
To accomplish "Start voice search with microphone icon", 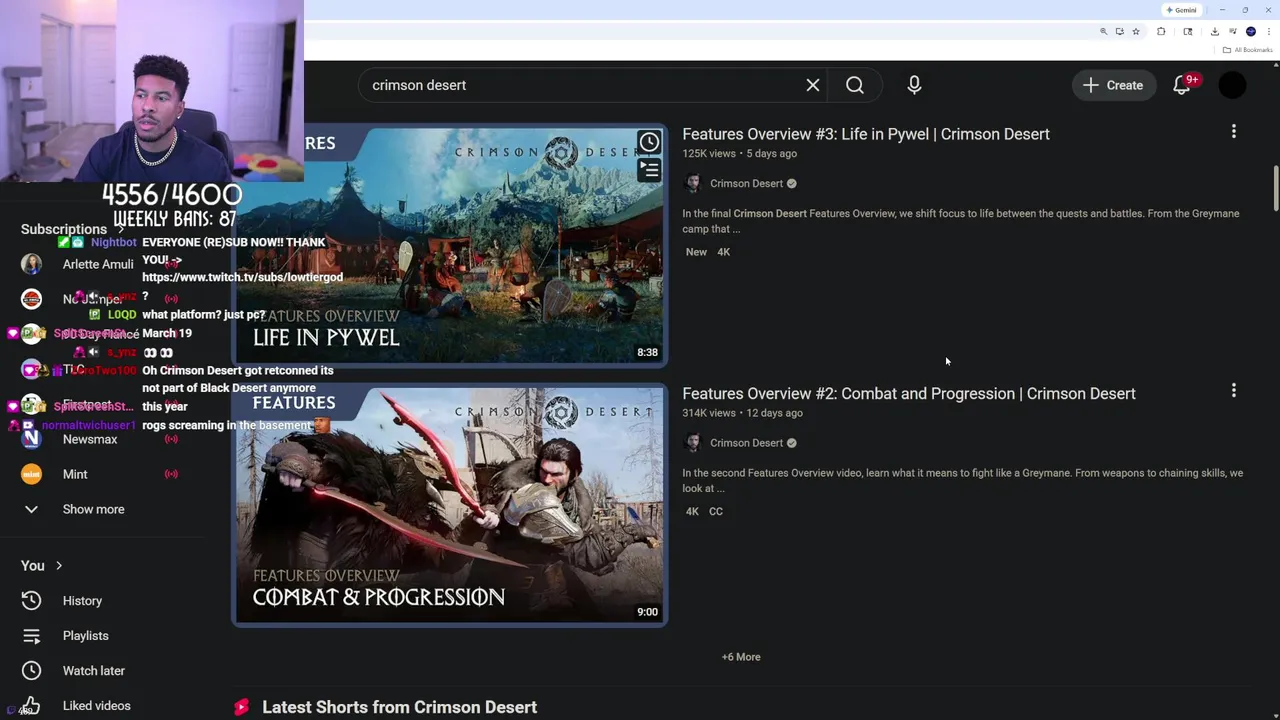I will click(x=914, y=85).
